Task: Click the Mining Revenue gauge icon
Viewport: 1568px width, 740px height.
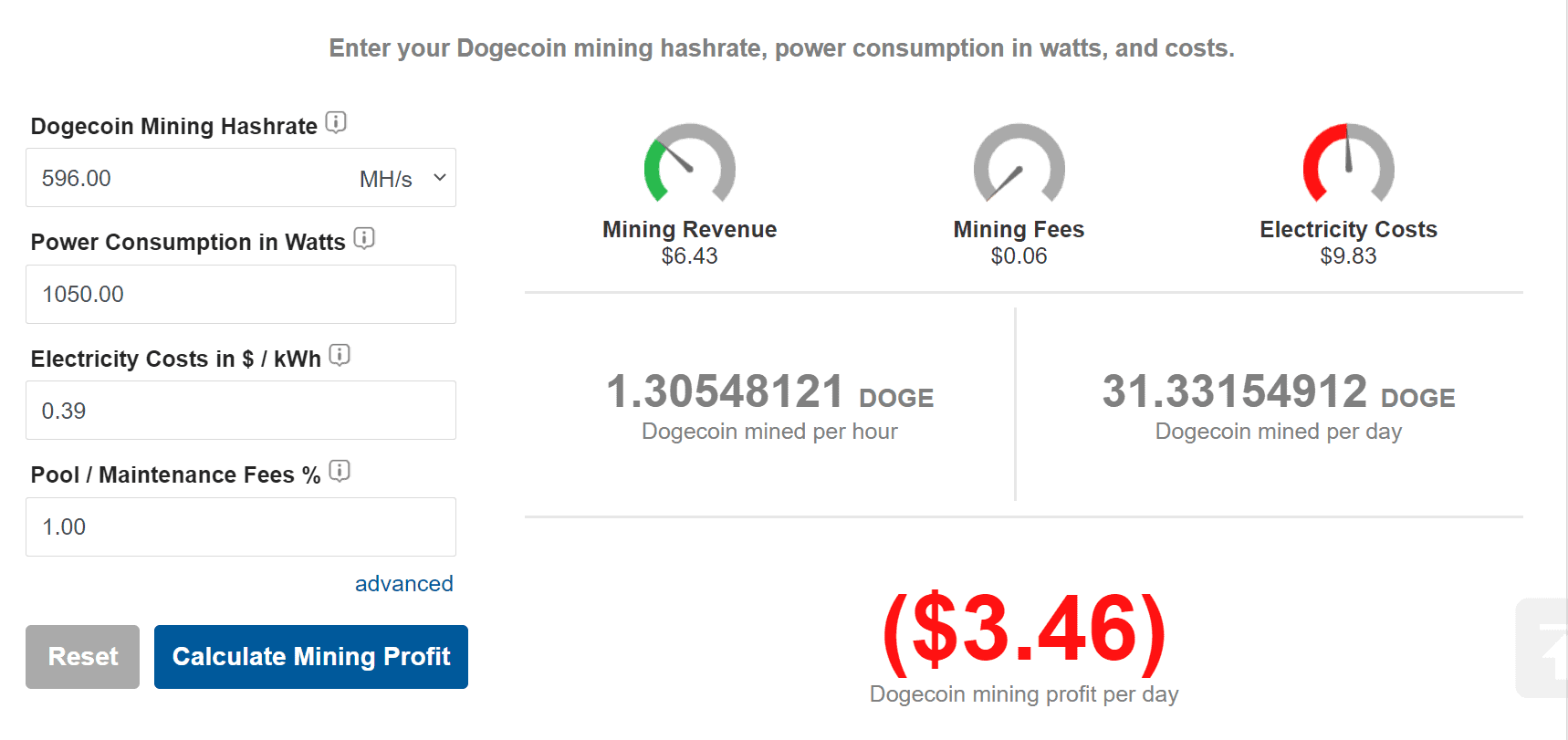Action: (689, 163)
